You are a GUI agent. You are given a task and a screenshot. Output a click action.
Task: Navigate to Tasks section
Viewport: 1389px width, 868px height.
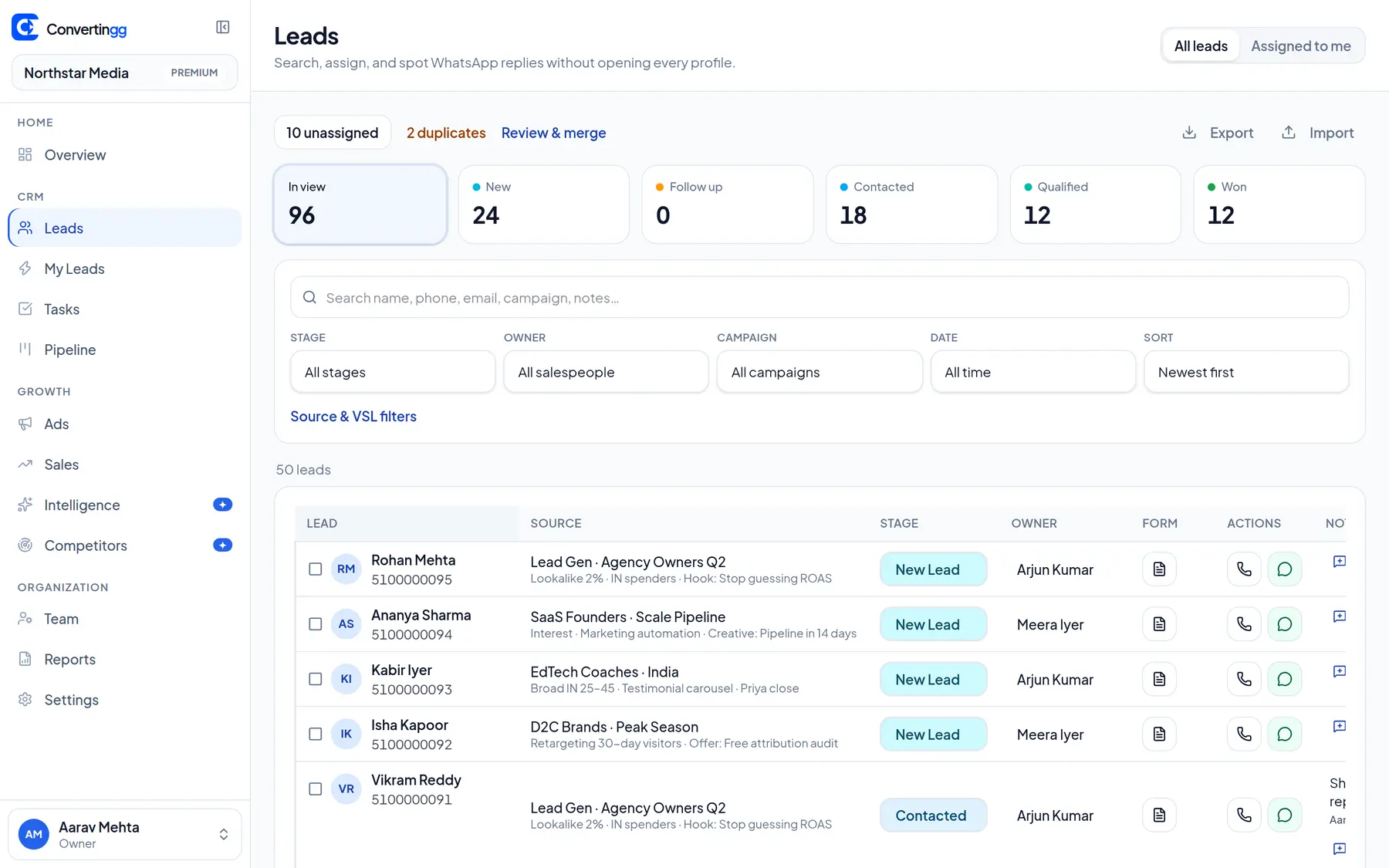tap(124, 309)
